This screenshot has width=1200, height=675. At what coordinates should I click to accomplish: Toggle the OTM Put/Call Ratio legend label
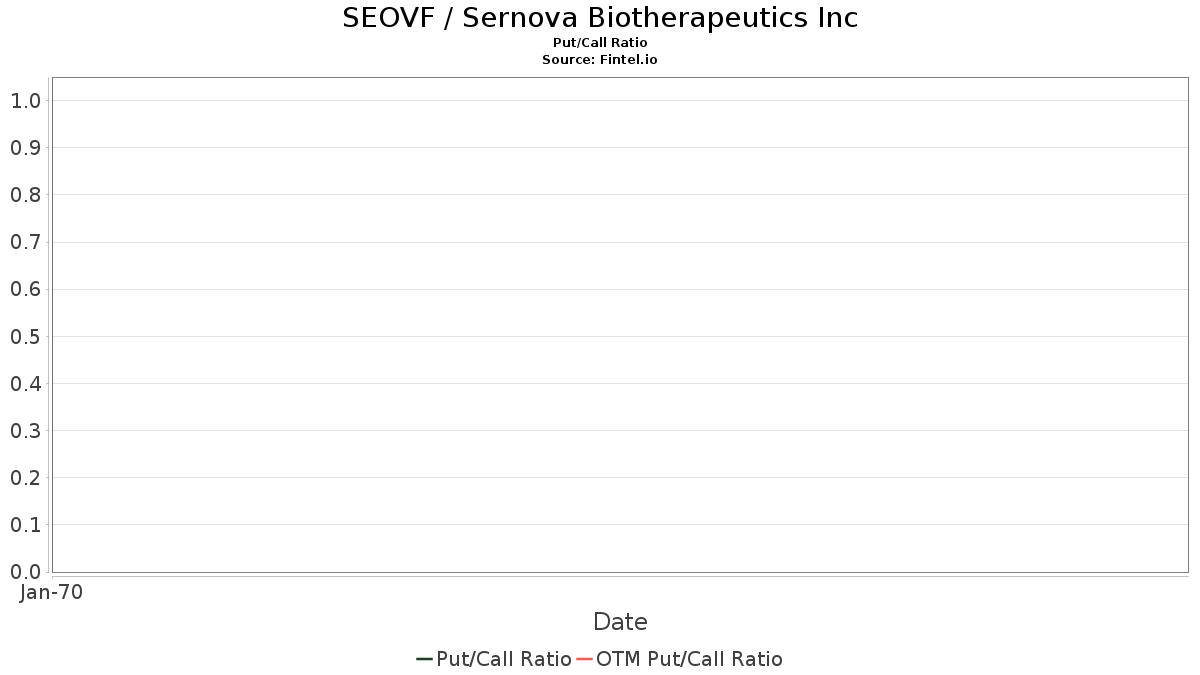(x=689, y=659)
